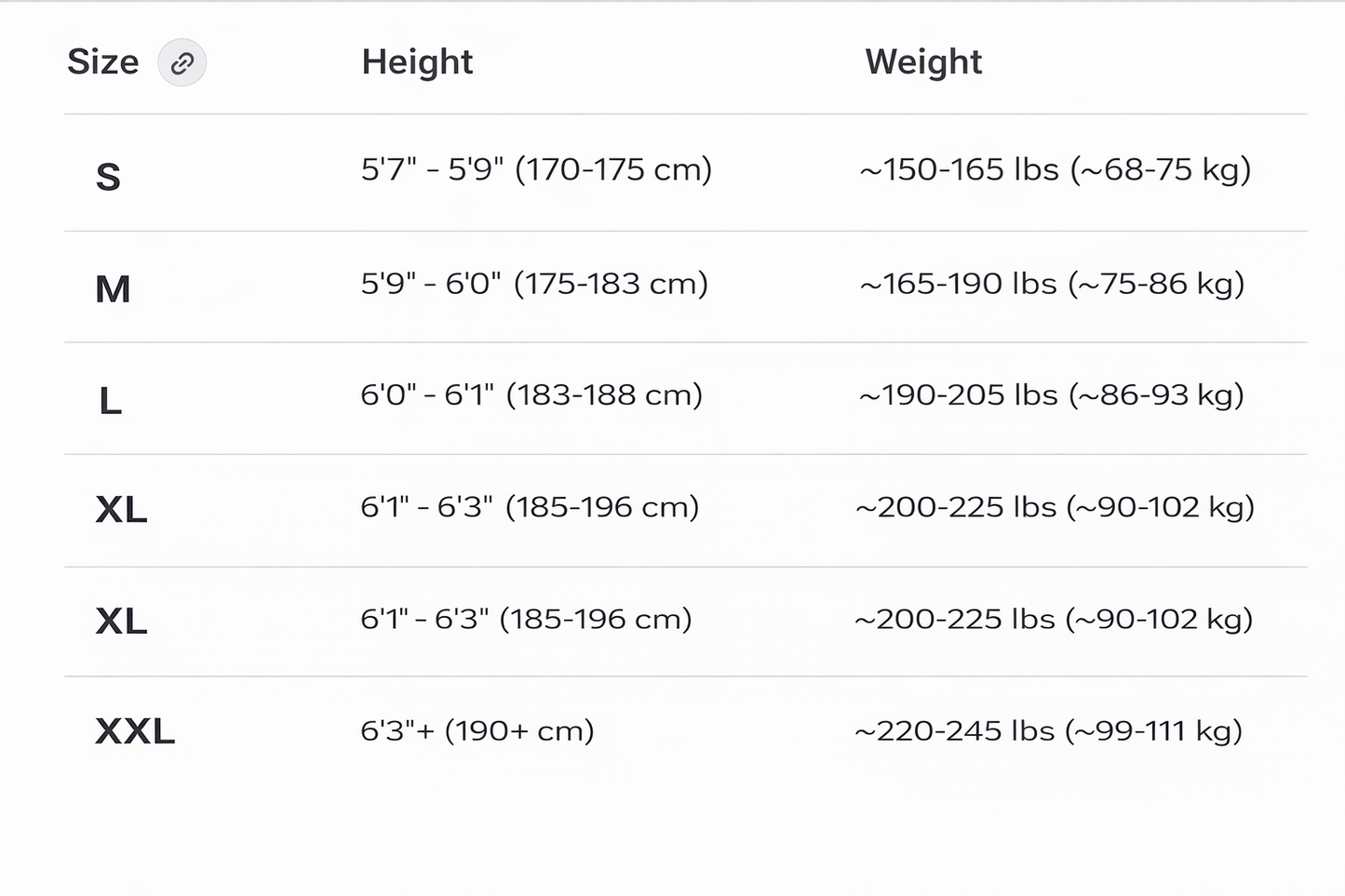Select the lower XL size label
The image size is (1345, 896).
(x=121, y=622)
